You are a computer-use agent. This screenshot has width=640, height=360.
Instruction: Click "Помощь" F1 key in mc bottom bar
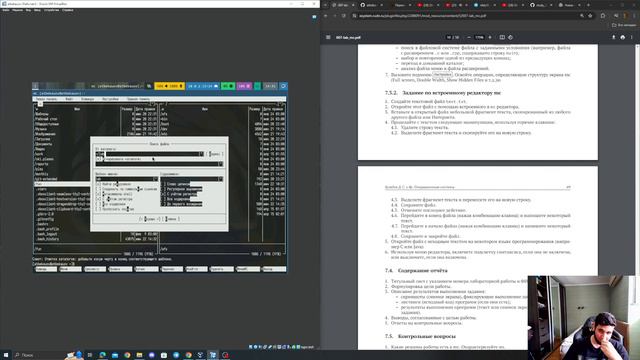[45, 269]
